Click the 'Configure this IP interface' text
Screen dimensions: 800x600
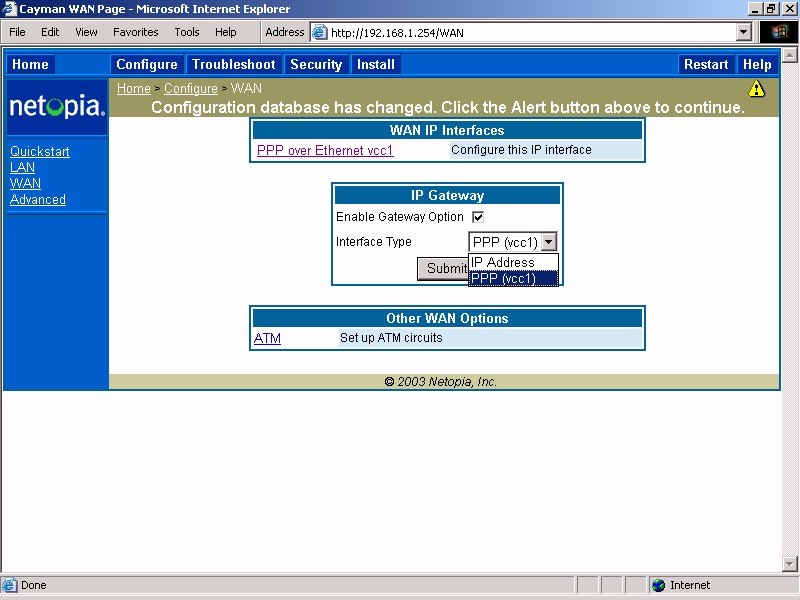[521, 150]
